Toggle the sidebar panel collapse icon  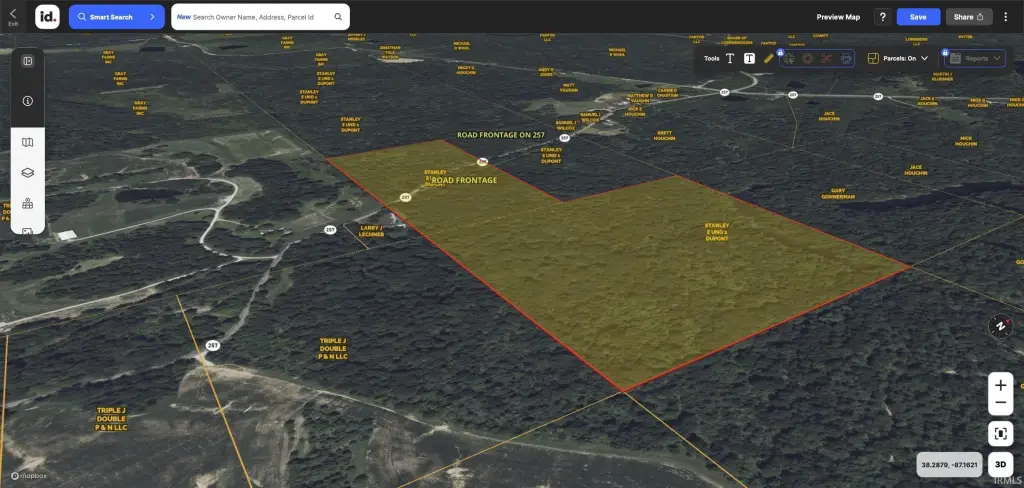(x=28, y=61)
